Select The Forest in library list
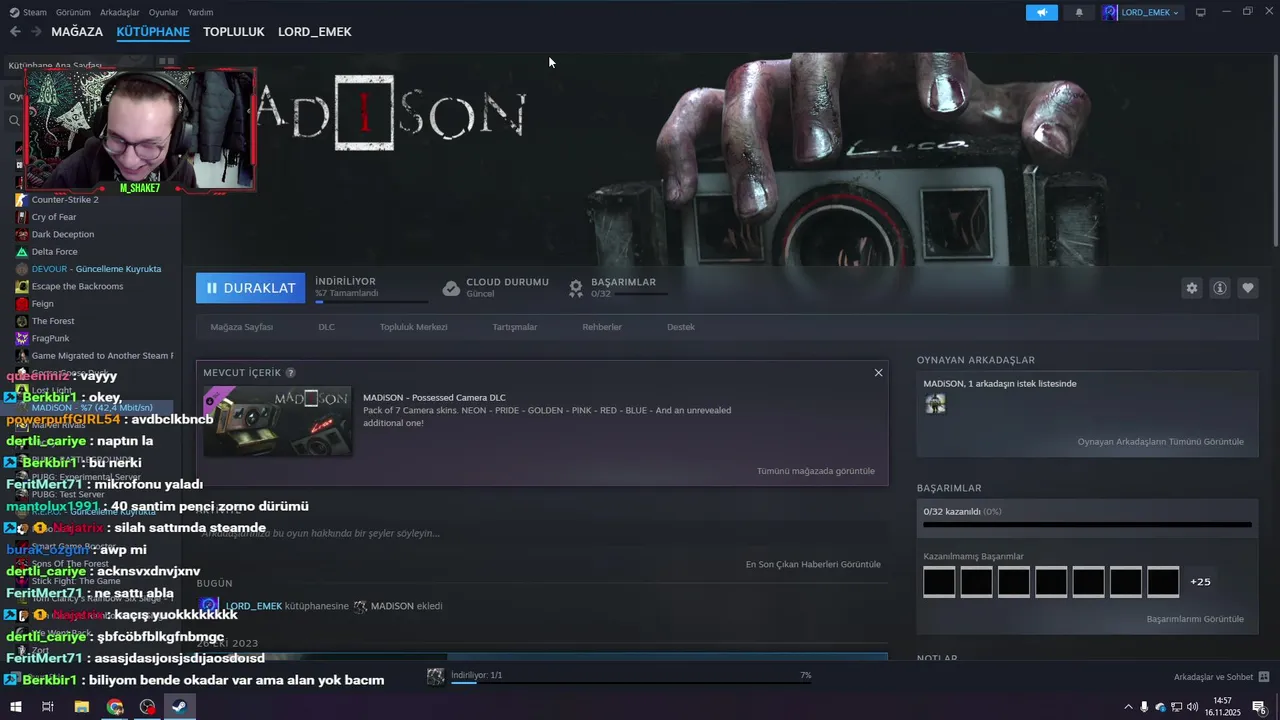 [x=53, y=321]
